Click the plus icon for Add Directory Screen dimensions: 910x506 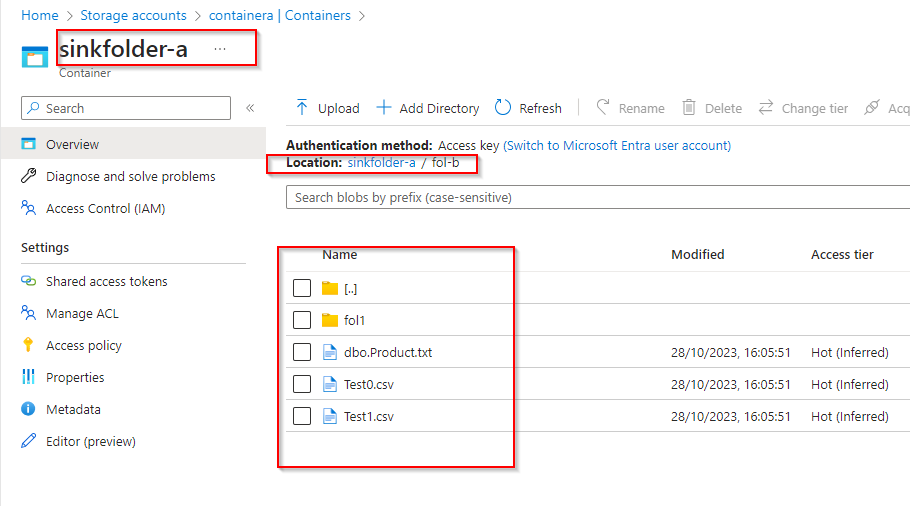tap(384, 107)
